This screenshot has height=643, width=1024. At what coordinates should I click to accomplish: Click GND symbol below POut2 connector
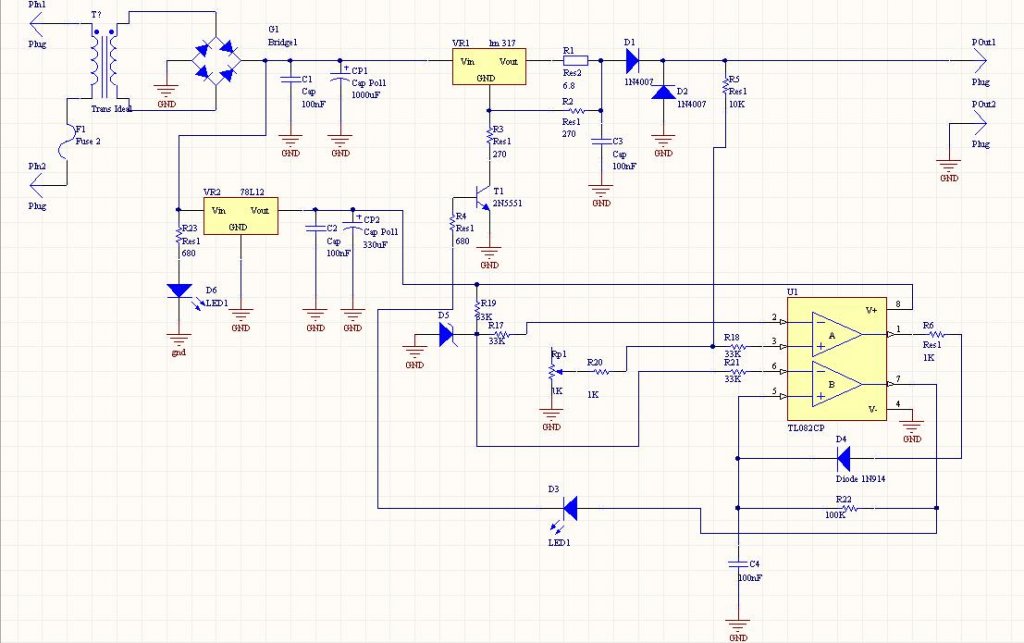click(949, 168)
